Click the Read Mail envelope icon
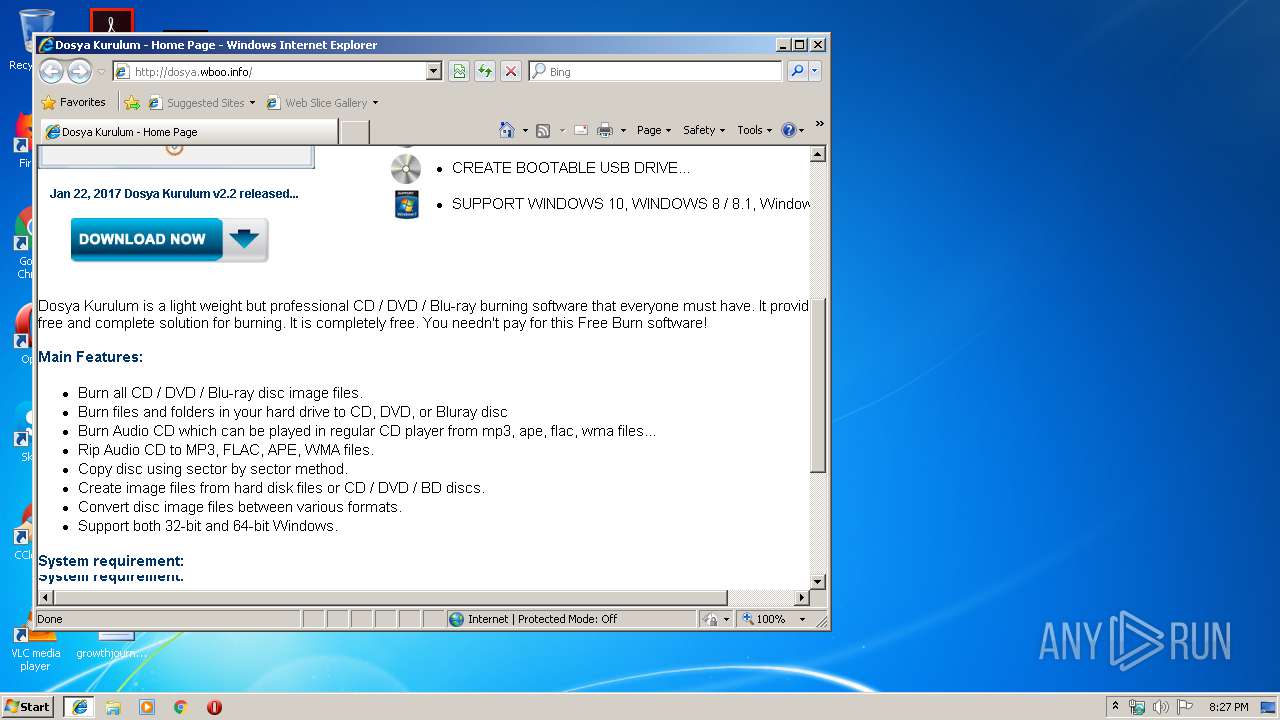Image resolution: width=1280 pixels, height=720 pixels. [x=580, y=130]
